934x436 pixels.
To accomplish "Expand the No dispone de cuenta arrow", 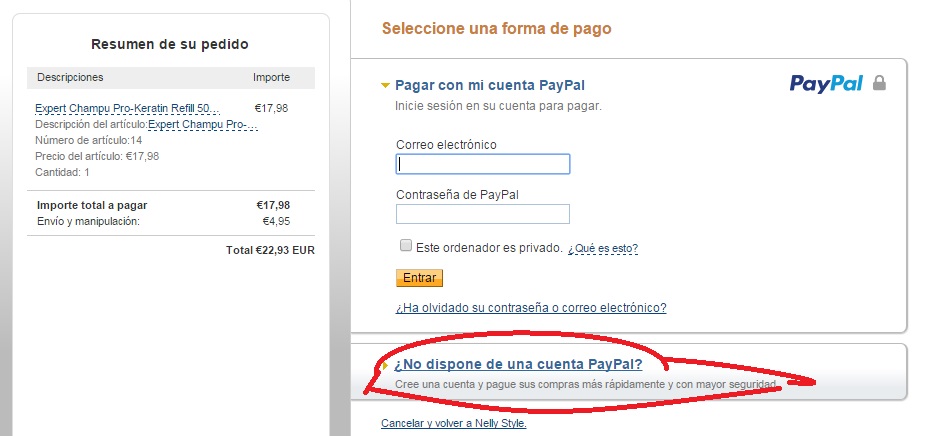I will 386,365.
